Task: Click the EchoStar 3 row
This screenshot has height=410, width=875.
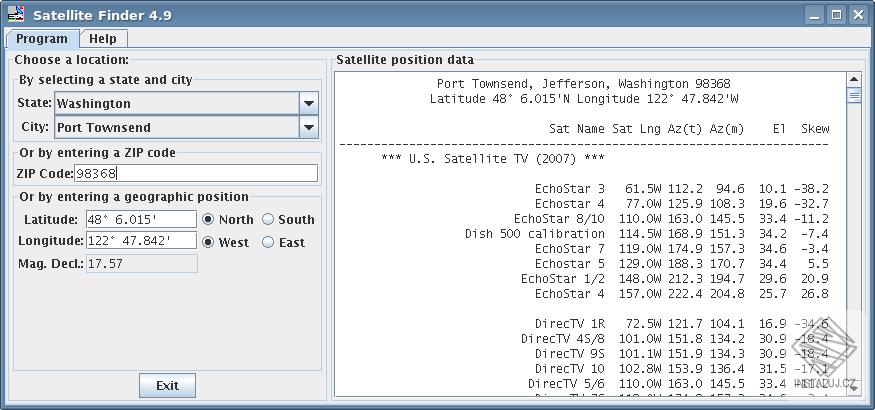Action: pyautogui.click(x=682, y=189)
